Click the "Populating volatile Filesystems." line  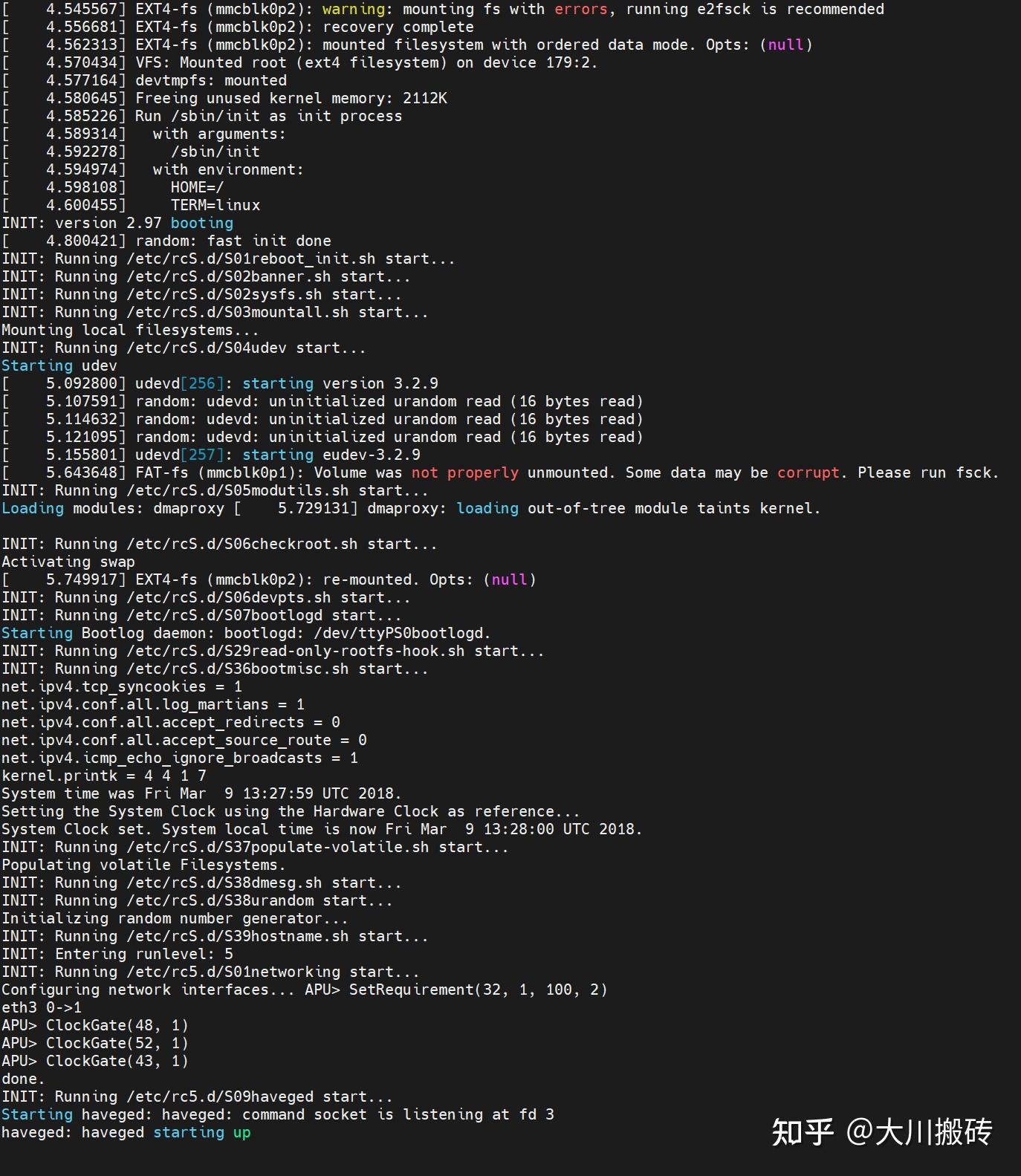pos(143,865)
